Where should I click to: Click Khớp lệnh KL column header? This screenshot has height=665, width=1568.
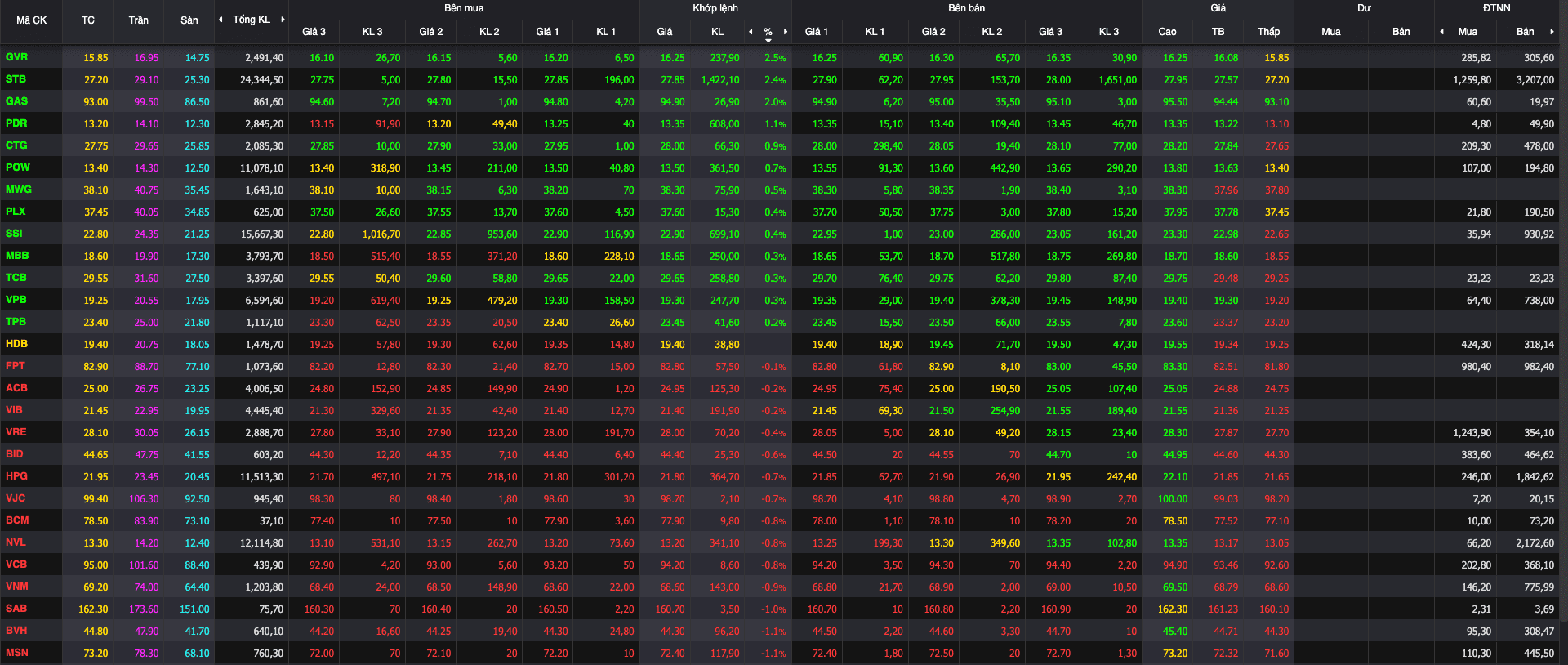(717, 32)
